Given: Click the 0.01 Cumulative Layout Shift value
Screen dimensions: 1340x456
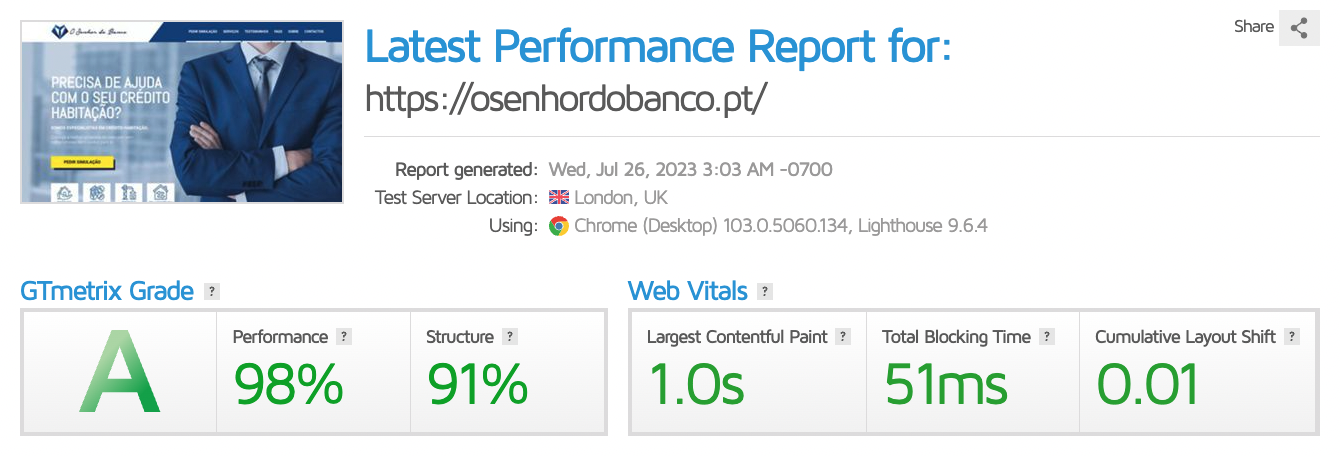Looking at the screenshot, I should (1147, 384).
